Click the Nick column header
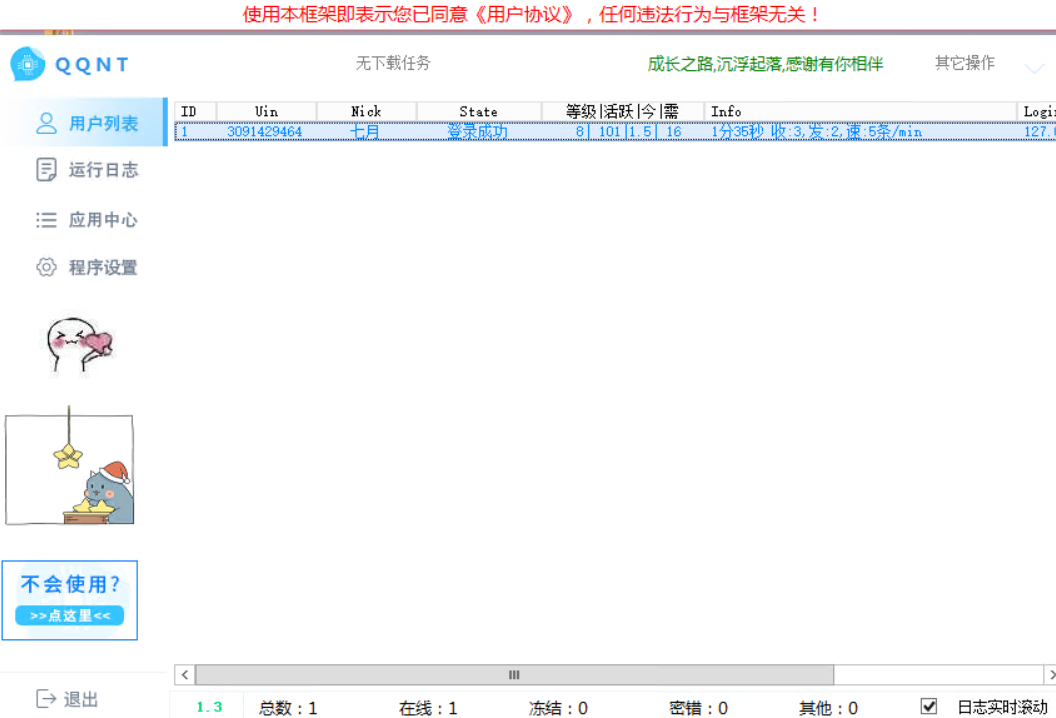Viewport: 1056px width, 718px height. (x=366, y=111)
